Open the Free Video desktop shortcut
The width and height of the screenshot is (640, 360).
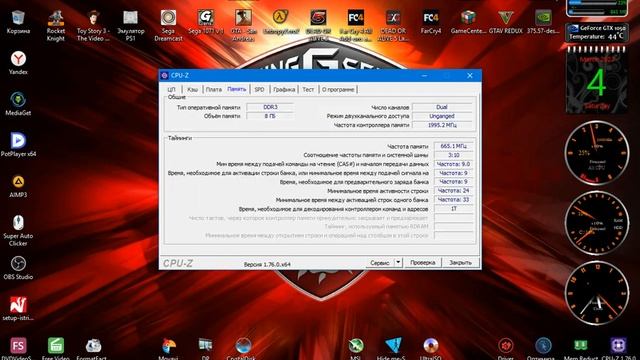[x=56, y=348]
